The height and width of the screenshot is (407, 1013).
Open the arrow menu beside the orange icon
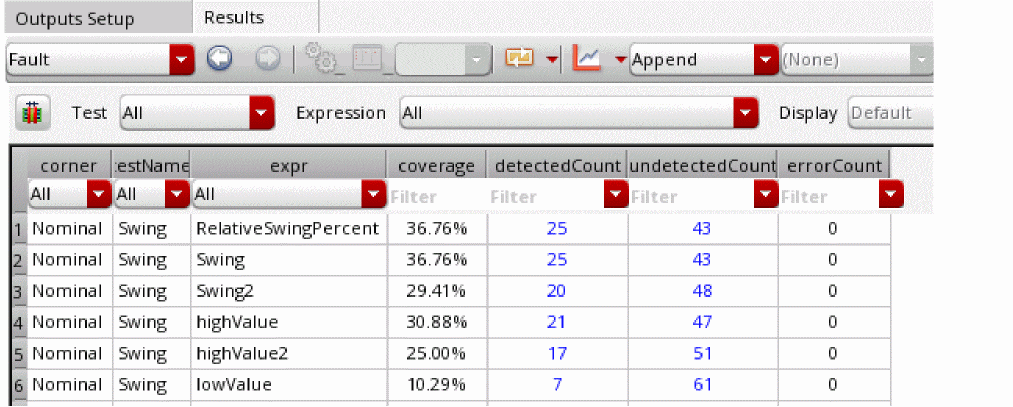552,60
